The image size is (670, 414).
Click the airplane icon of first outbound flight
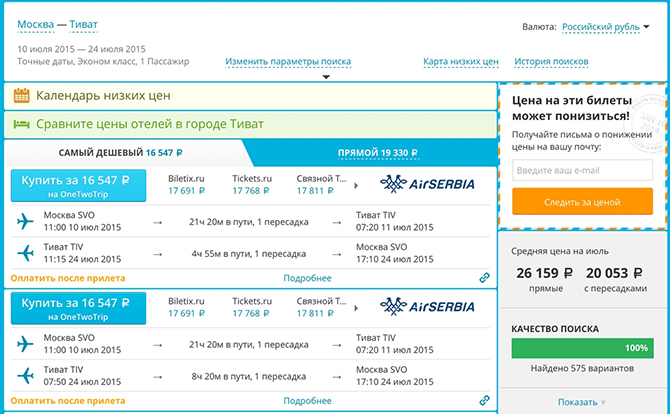[26, 222]
